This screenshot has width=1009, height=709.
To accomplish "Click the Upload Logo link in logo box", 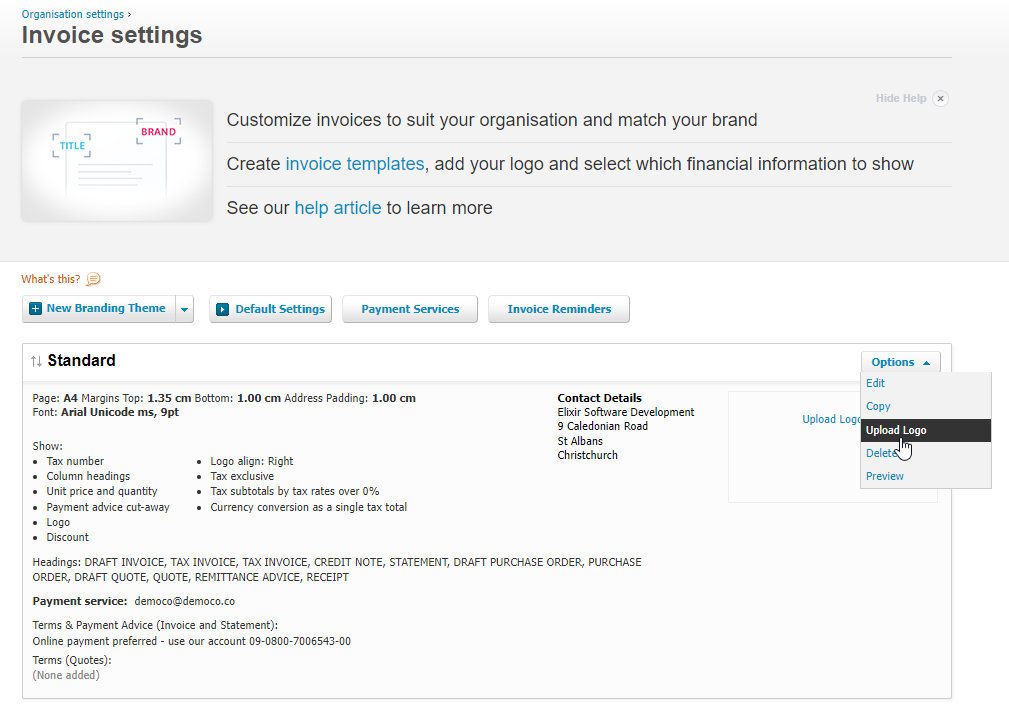I will [x=830, y=419].
